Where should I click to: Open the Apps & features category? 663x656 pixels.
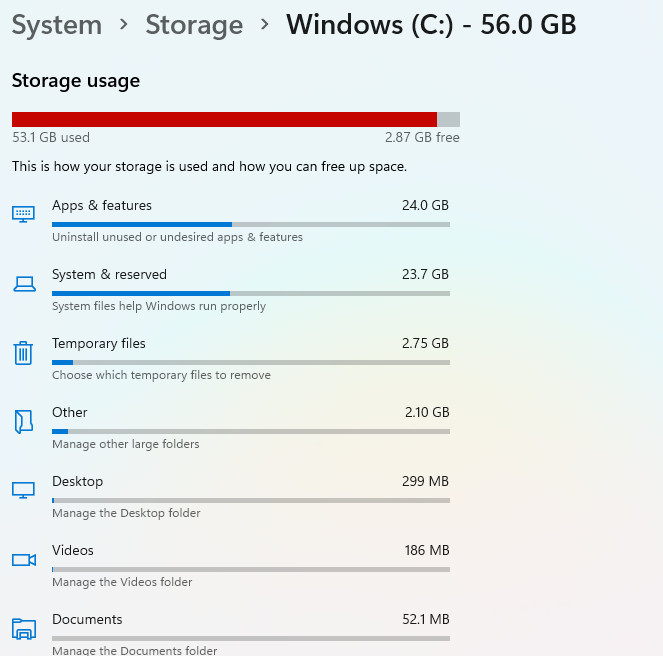(x=102, y=206)
